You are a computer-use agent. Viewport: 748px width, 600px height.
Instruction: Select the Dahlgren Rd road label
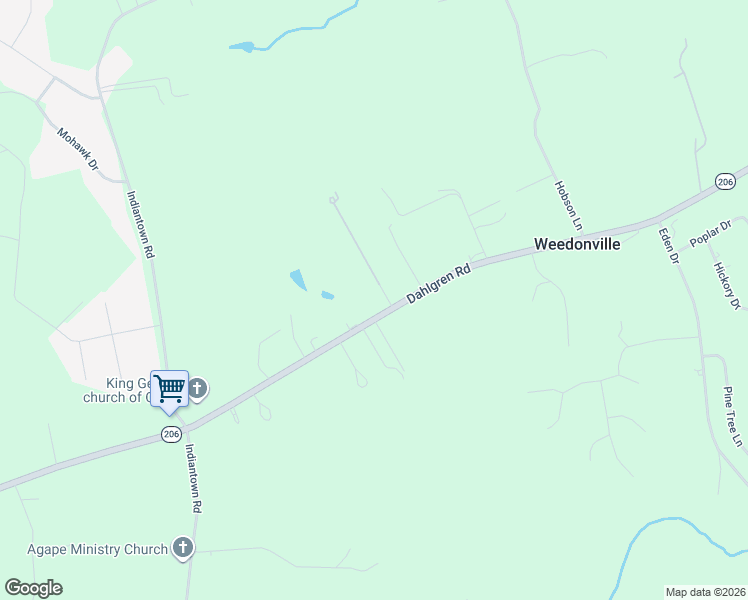pyautogui.click(x=439, y=283)
